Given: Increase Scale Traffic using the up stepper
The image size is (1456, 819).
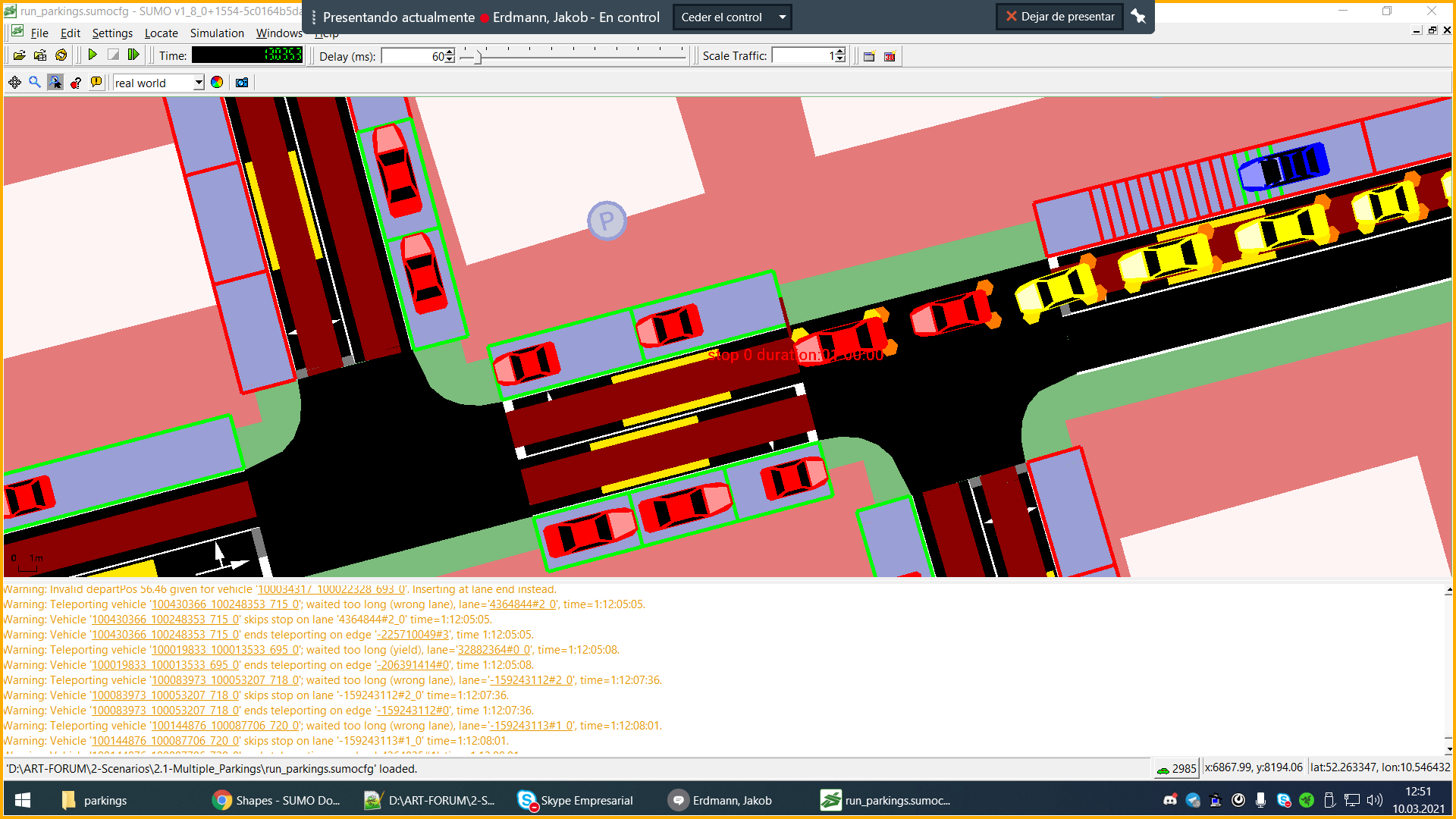Looking at the screenshot, I should tap(839, 52).
